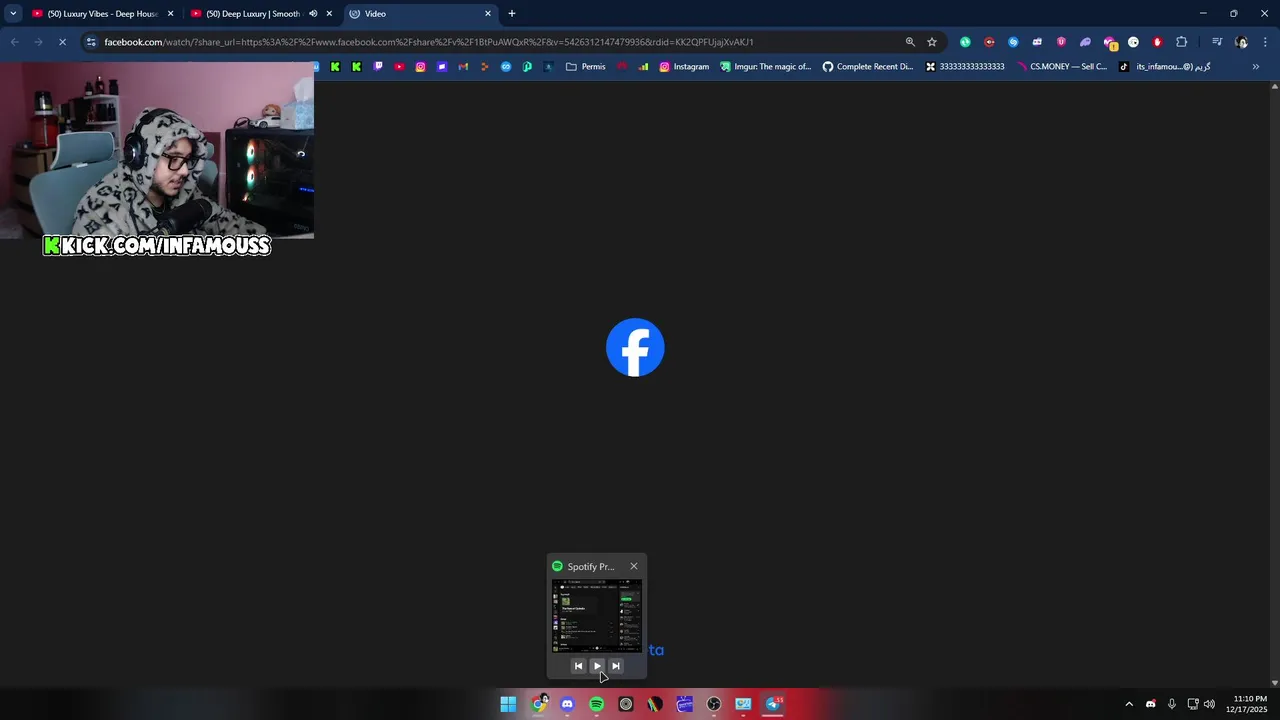The height and width of the screenshot is (720, 1280).
Task: Click the microphone tray icon
Action: click(1171, 704)
